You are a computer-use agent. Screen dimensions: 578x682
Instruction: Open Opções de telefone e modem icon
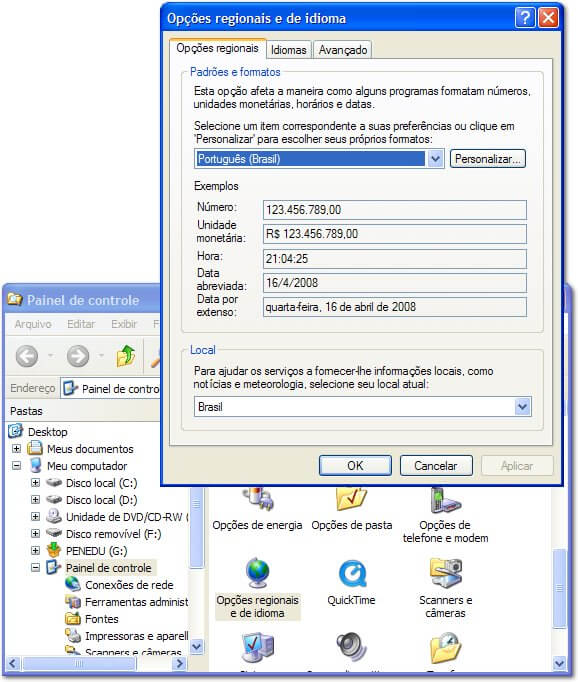pos(445,499)
